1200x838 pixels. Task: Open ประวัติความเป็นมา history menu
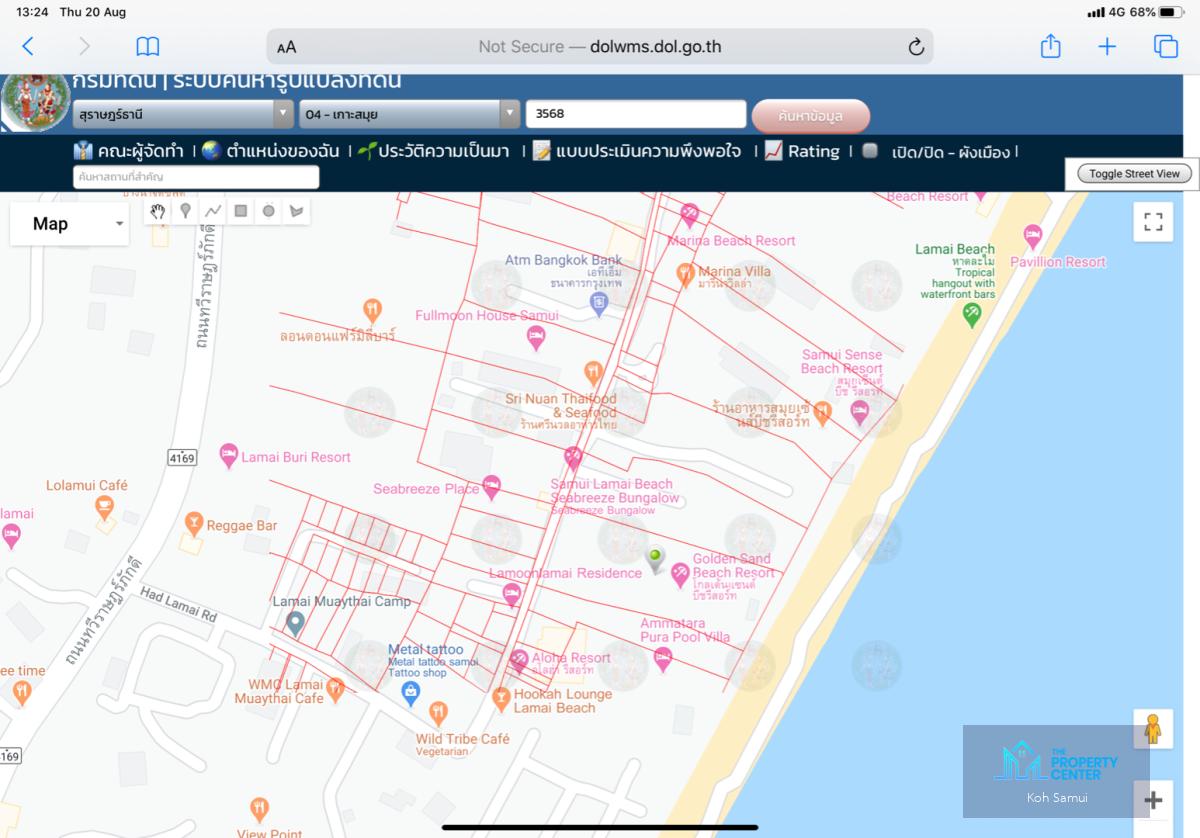[433, 151]
